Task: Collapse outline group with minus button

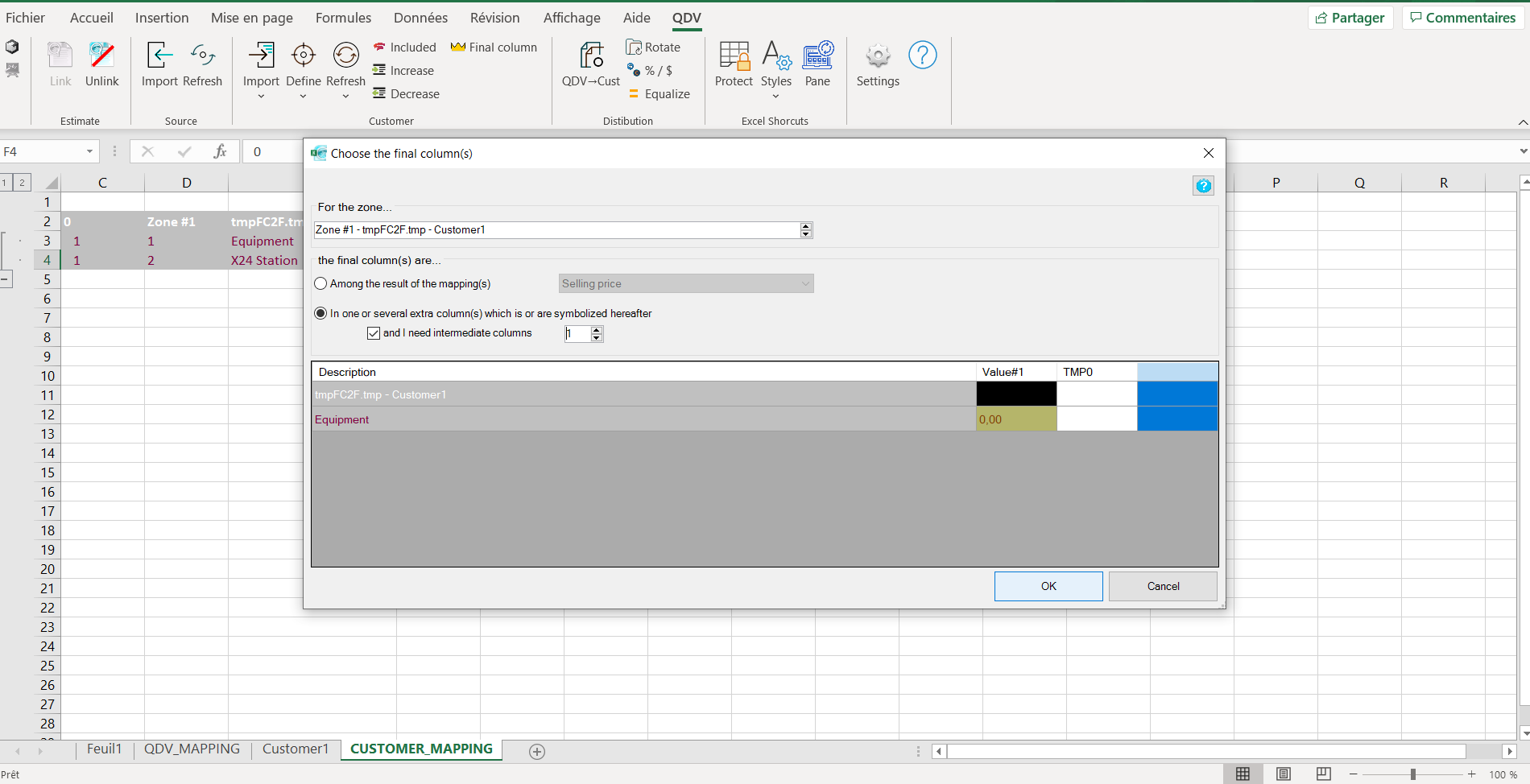Action: point(5,279)
